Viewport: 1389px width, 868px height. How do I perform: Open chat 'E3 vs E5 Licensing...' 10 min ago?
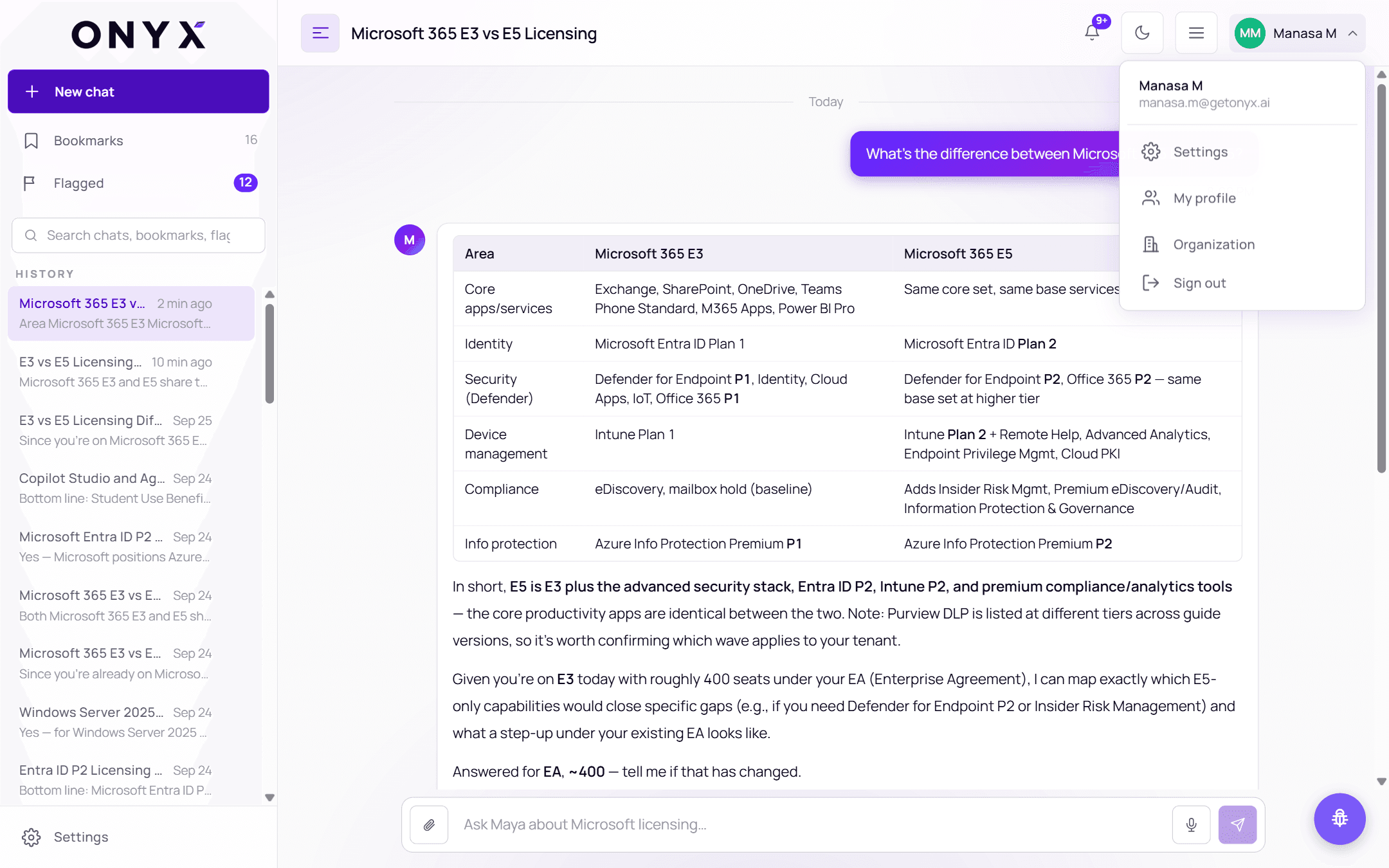131,372
